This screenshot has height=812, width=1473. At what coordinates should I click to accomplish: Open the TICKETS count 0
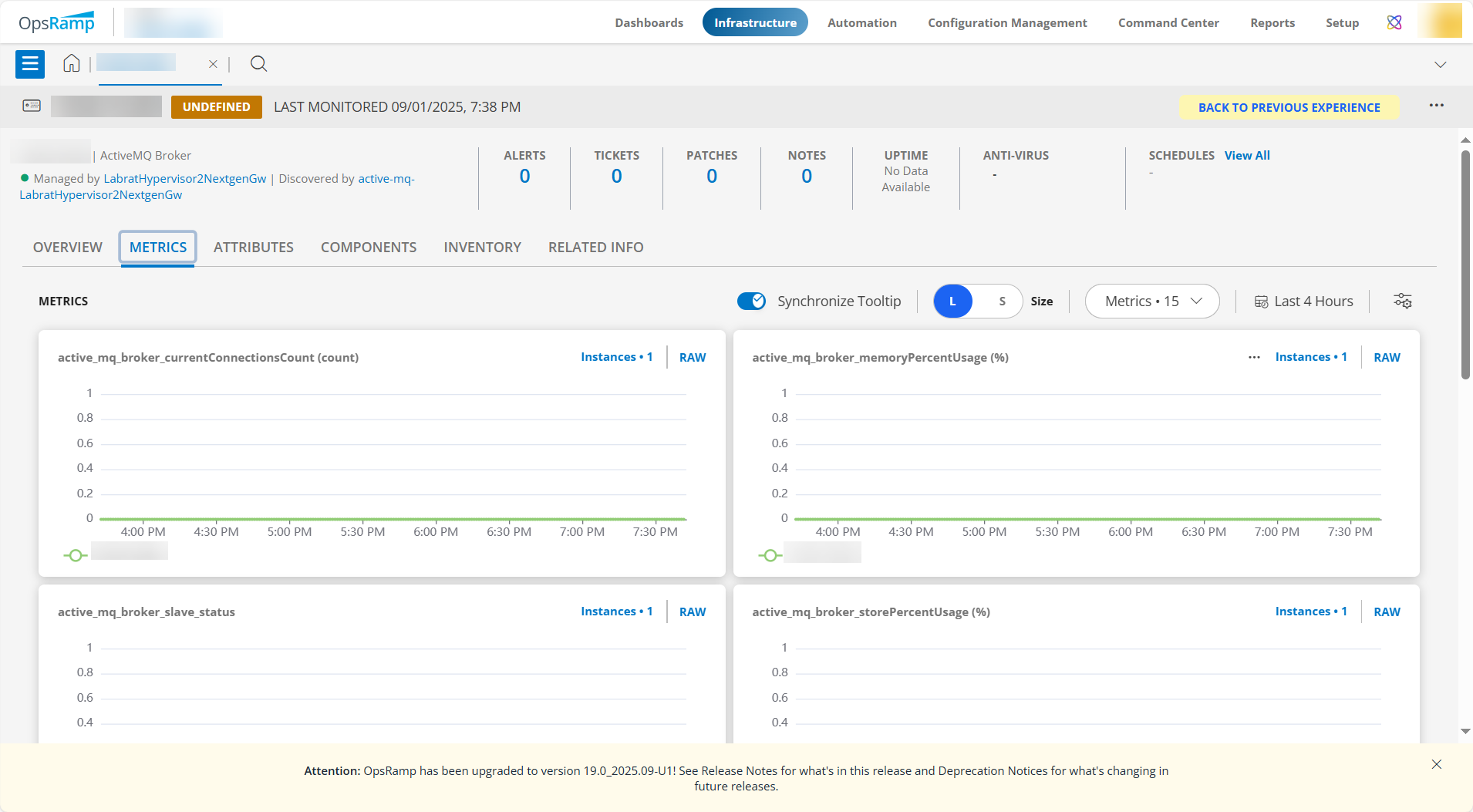tap(616, 176)
